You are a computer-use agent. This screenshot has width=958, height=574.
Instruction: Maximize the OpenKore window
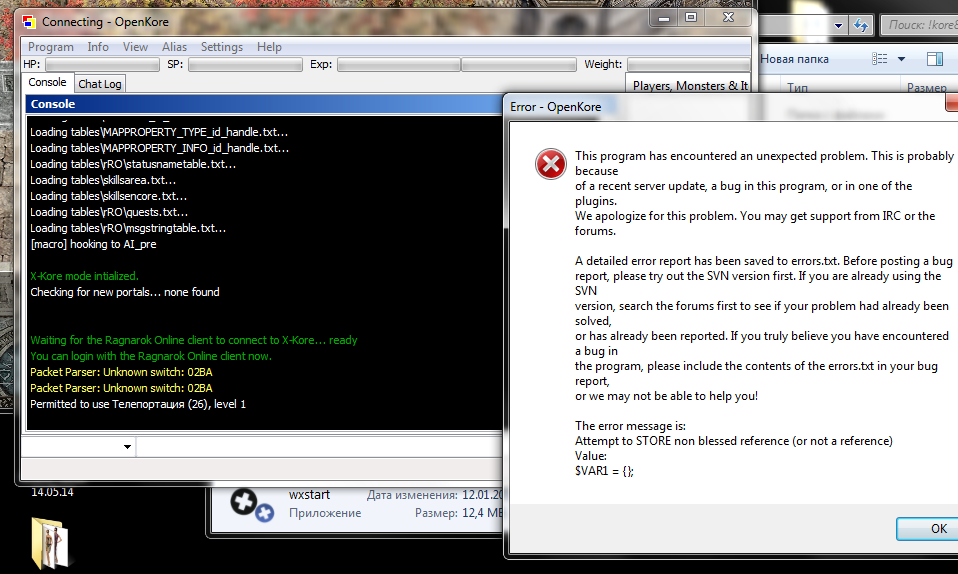(x=691, y=18)
